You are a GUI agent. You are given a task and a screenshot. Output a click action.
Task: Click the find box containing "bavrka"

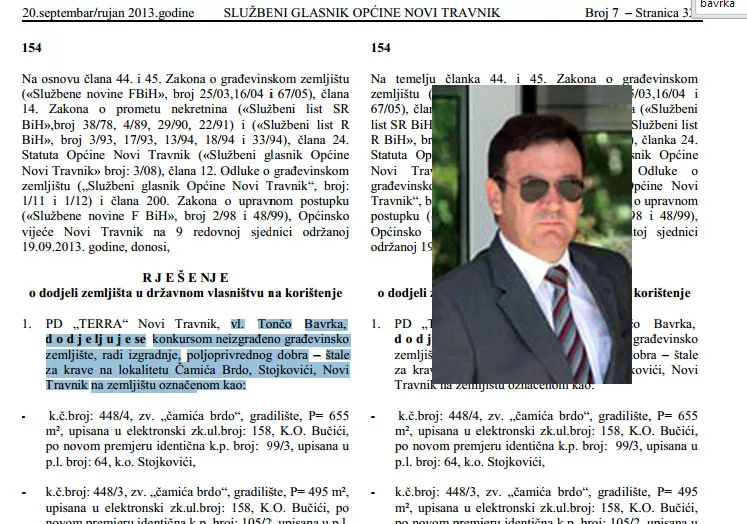(722, 5)
